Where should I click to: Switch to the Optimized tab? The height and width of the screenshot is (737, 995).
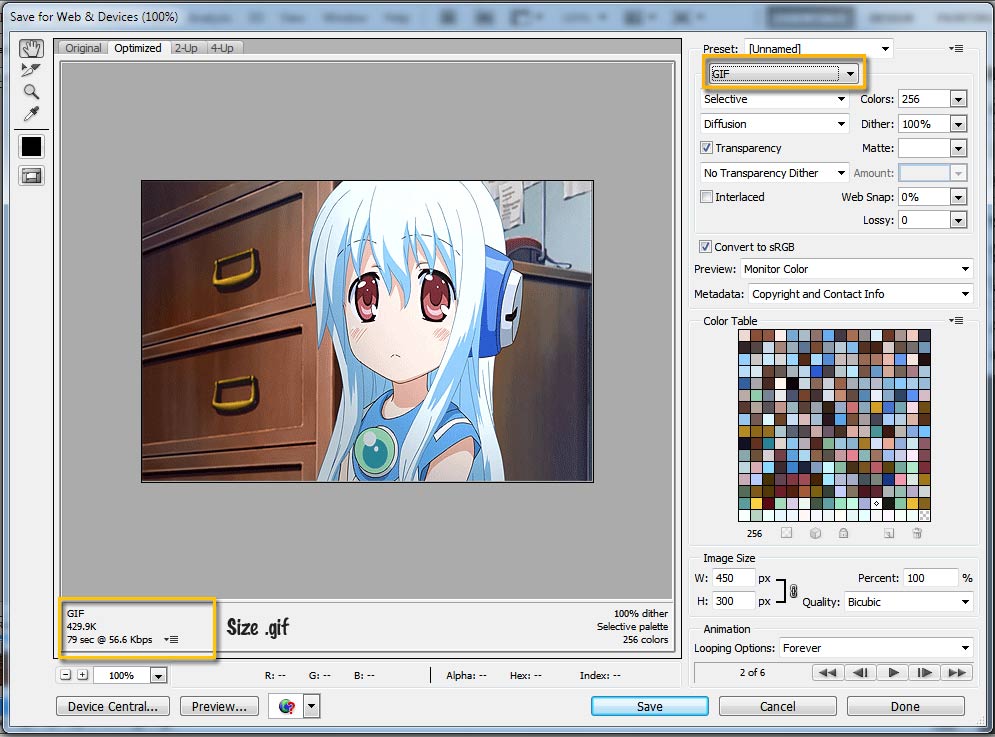pos(138,48)
